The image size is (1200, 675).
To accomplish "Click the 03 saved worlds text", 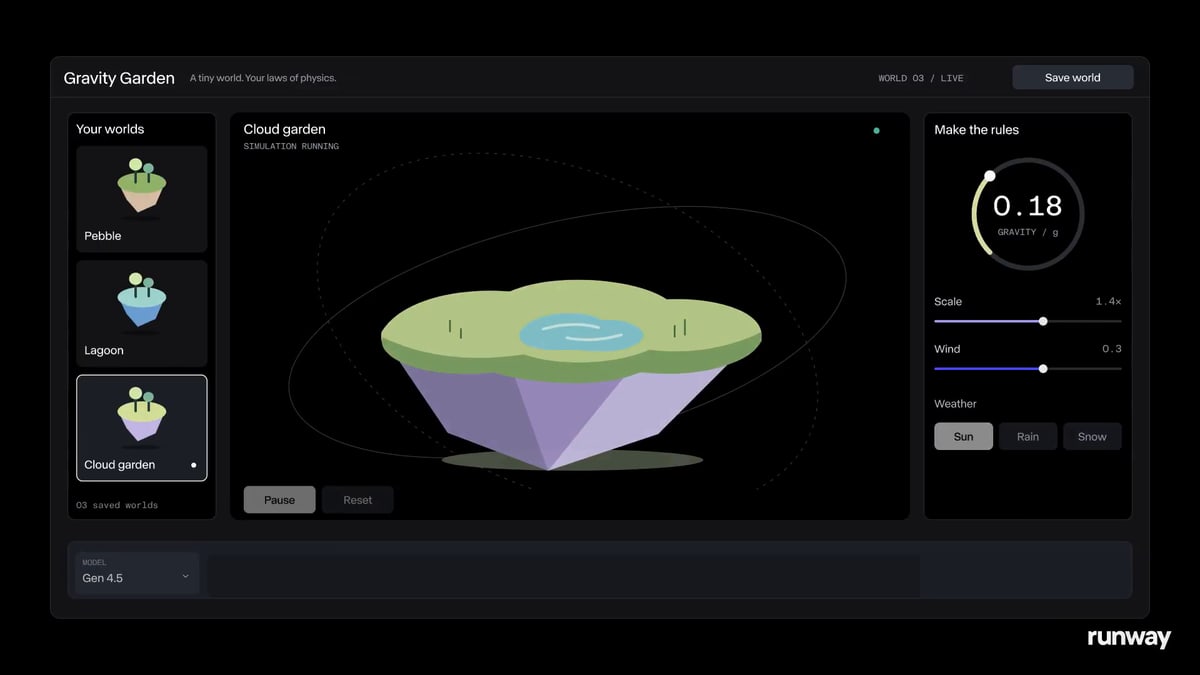I will tap(117, 505).
